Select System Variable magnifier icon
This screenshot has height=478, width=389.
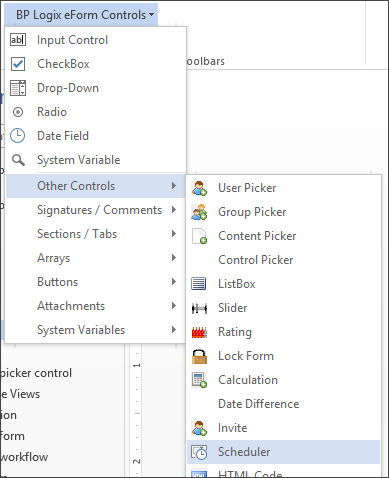tap(18, 160)
